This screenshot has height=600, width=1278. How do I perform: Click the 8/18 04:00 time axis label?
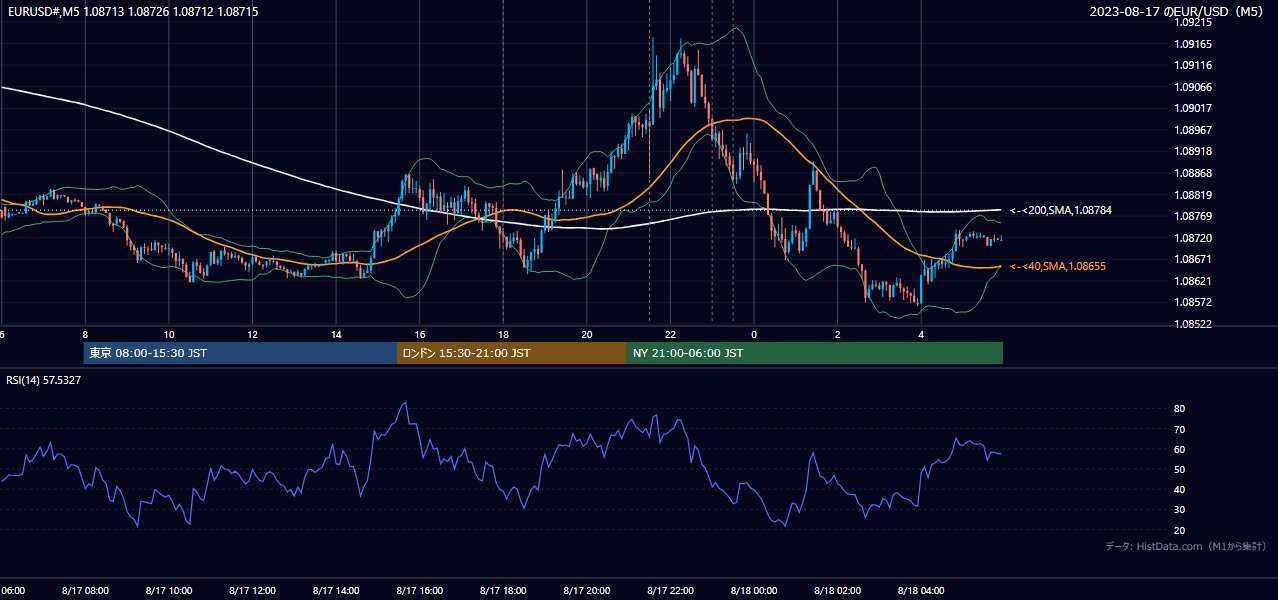click(921, 590)
